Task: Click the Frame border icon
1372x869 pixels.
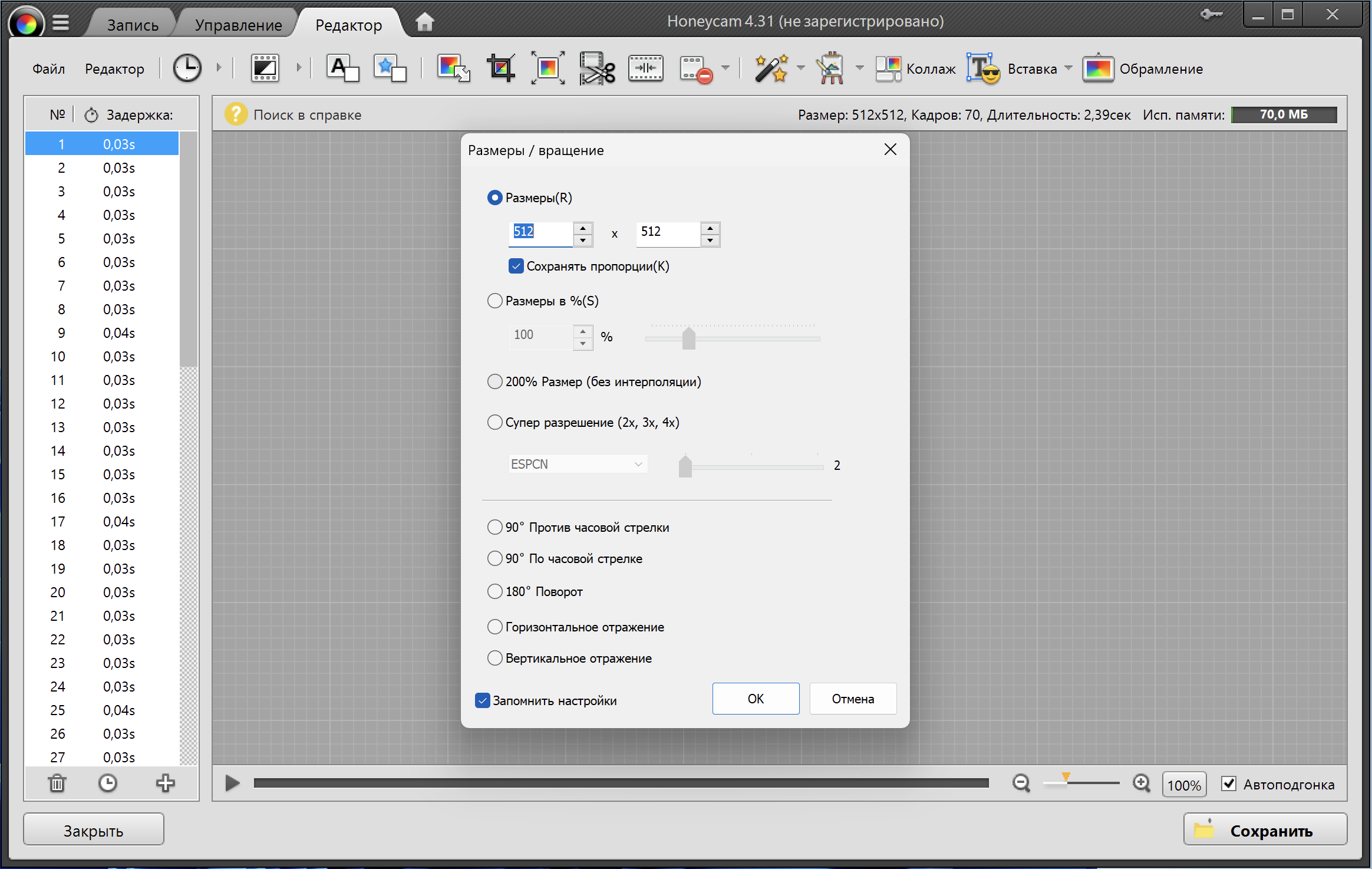Action: click(1098, 68)
